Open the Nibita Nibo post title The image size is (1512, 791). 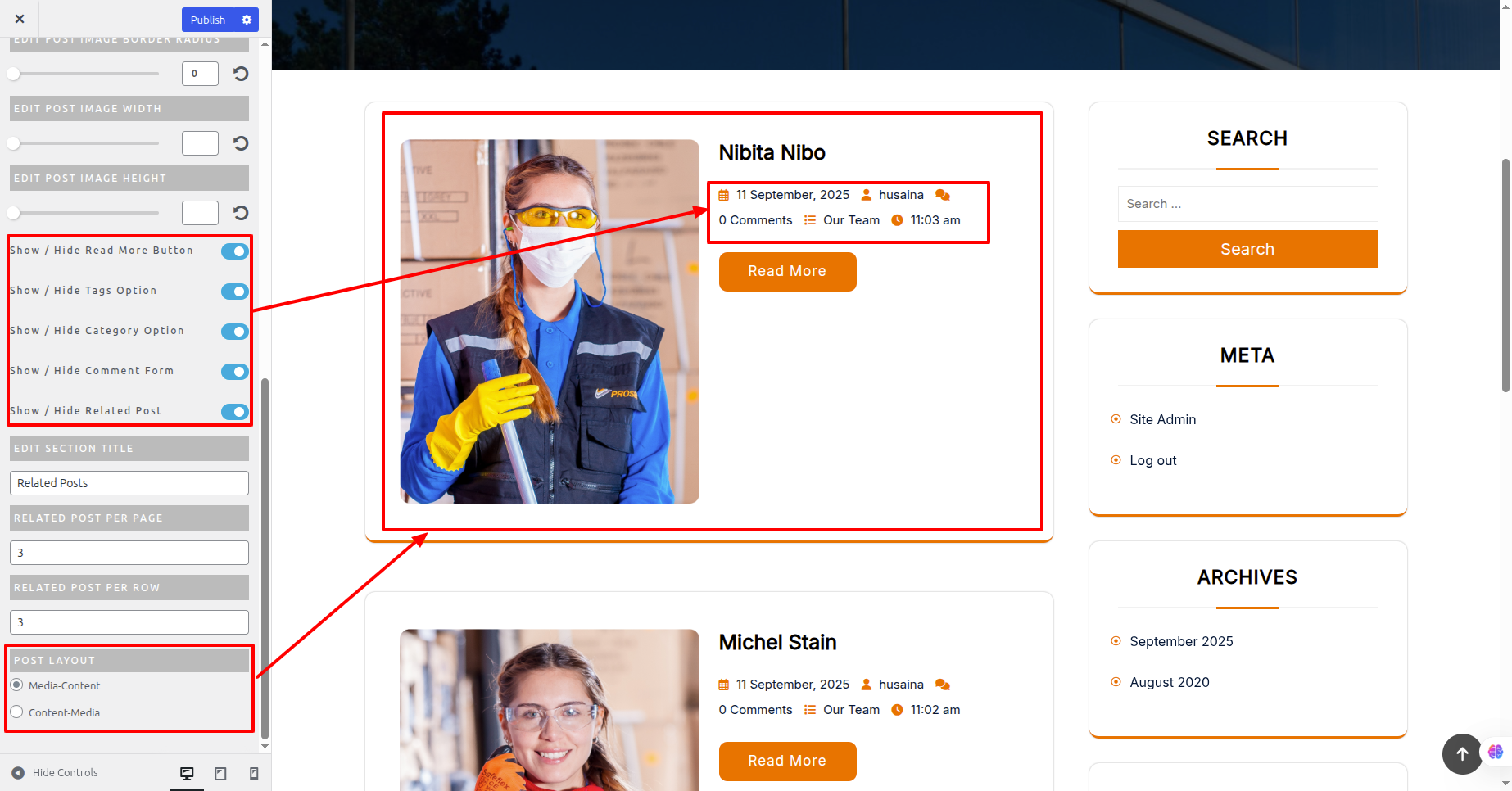click(772, 152)
